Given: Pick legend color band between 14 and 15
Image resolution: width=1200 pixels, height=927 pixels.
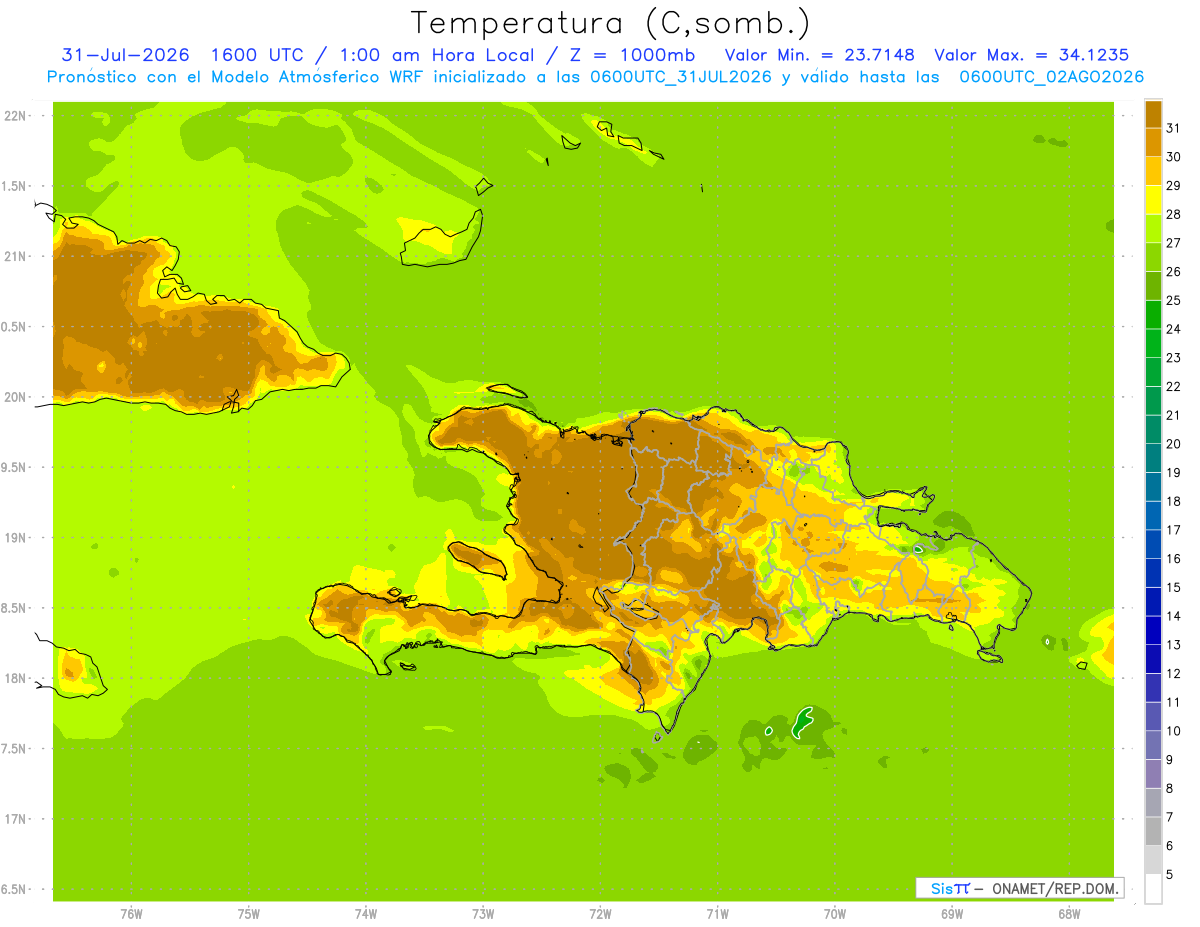Looking at the screenshot, I should coord(1153,602).
